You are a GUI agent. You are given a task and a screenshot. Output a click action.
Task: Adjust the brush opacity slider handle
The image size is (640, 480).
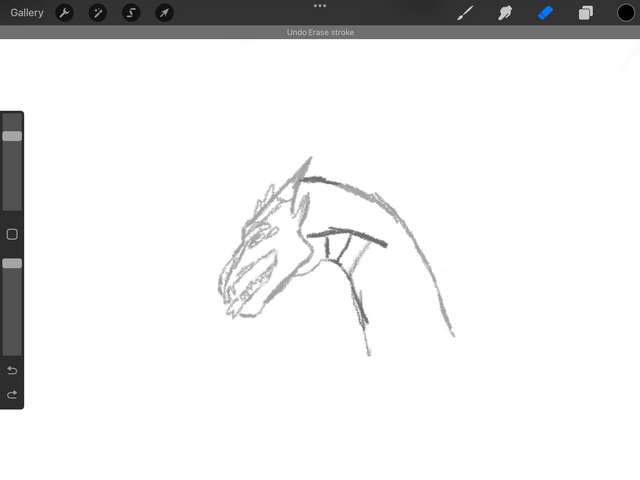(x=12, y=263)
